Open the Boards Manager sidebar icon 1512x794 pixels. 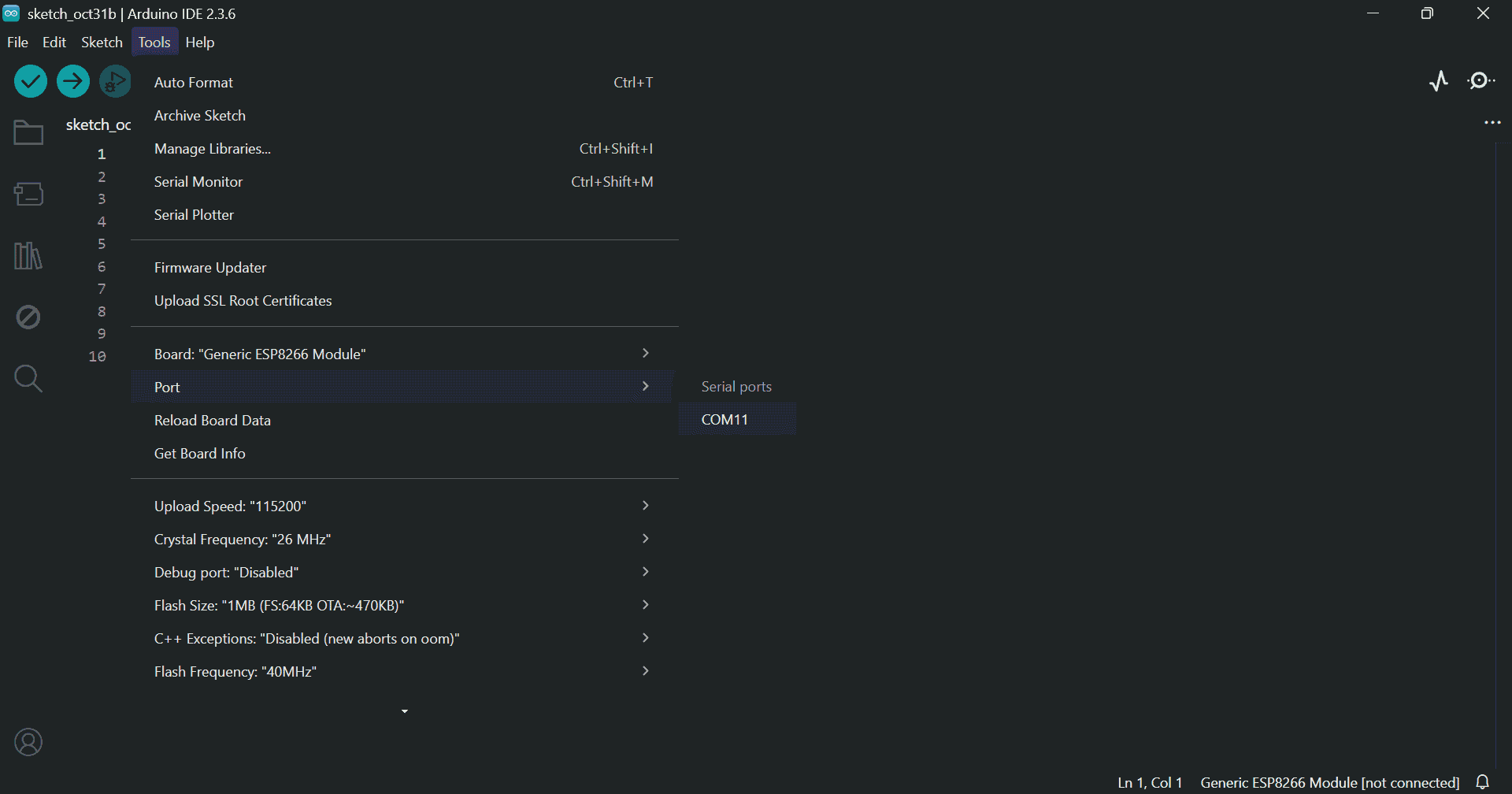coord(28,194)
